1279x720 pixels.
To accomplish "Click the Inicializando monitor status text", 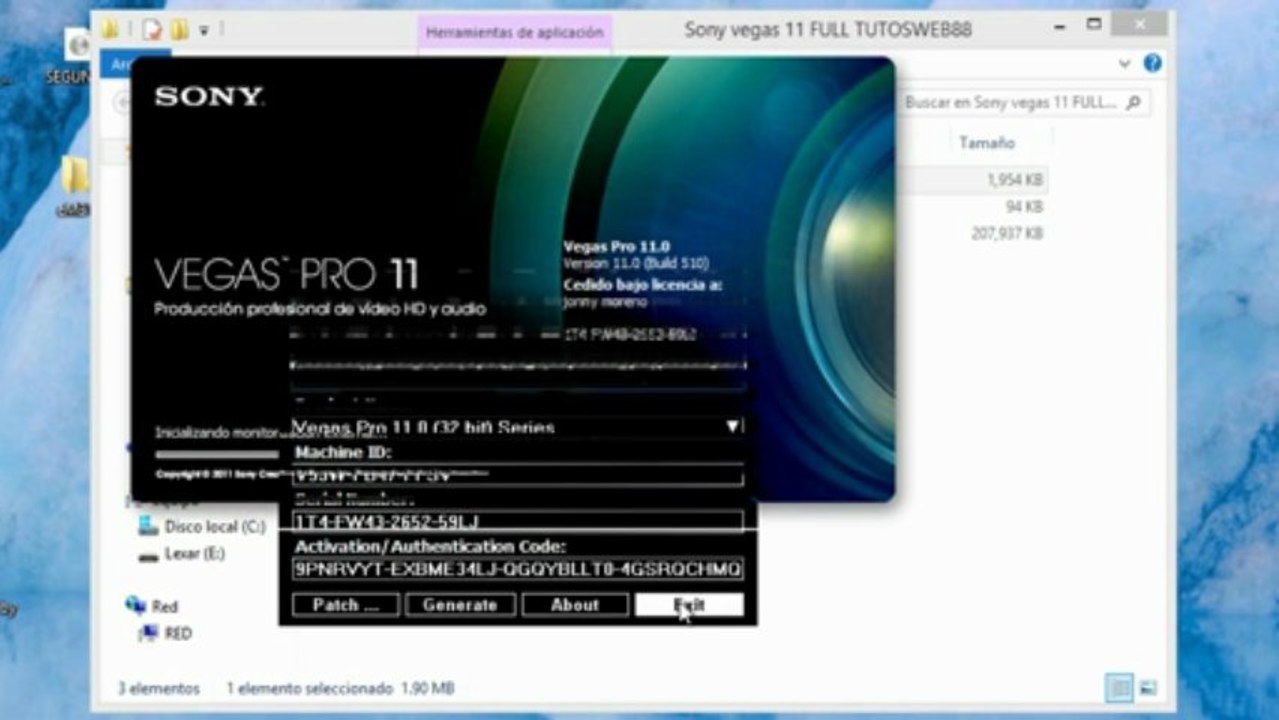I will tap(222, 433).
